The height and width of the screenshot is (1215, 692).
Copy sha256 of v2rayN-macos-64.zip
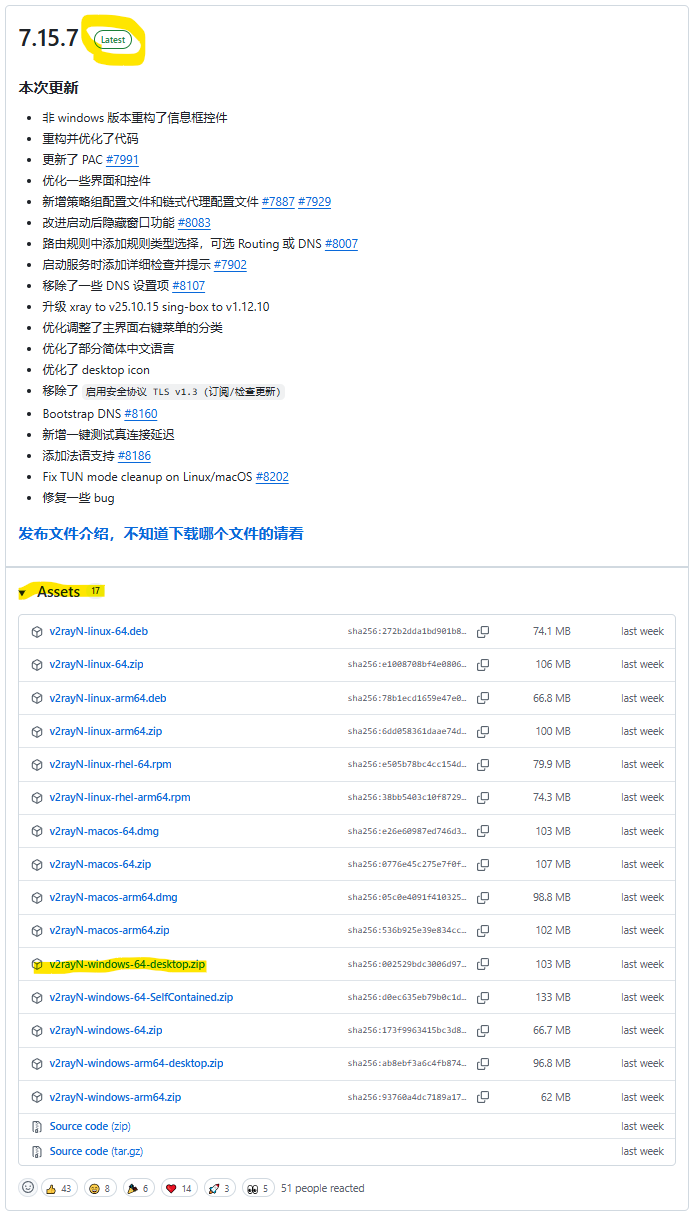tap(483, 865)
